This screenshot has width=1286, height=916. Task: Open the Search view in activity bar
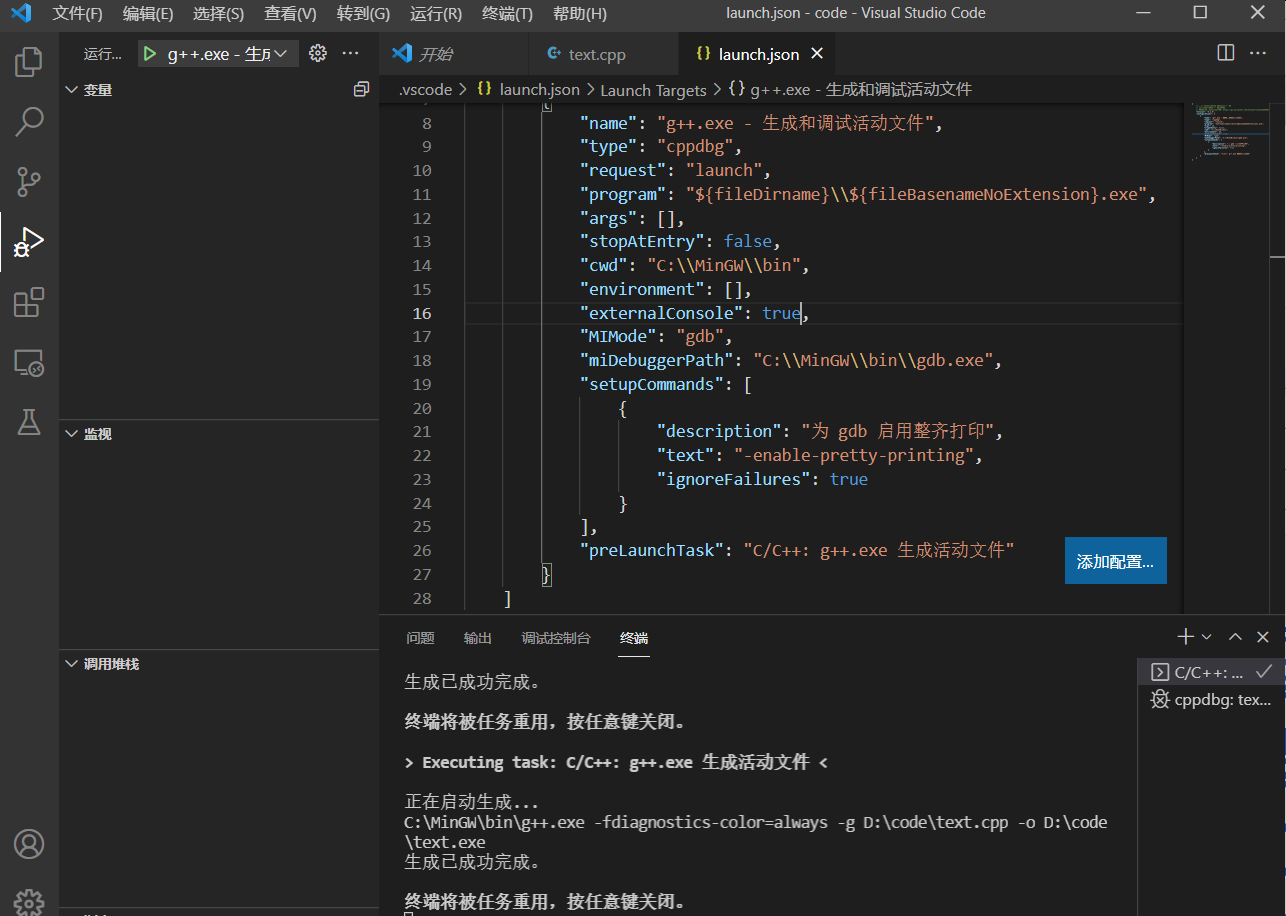[29, 122]
